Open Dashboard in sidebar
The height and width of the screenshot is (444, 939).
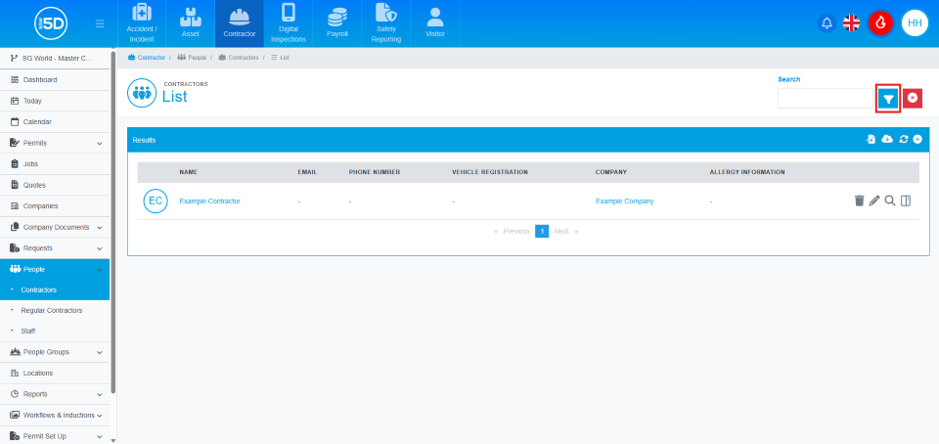coord(54,80)
